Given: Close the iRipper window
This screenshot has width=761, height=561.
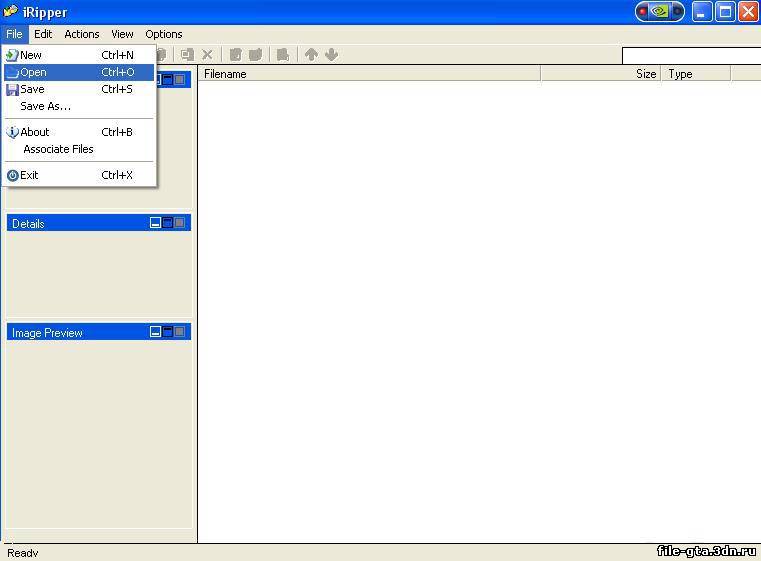Looking at the screenshot, I should pyautogui.click(x=749, y=12).
